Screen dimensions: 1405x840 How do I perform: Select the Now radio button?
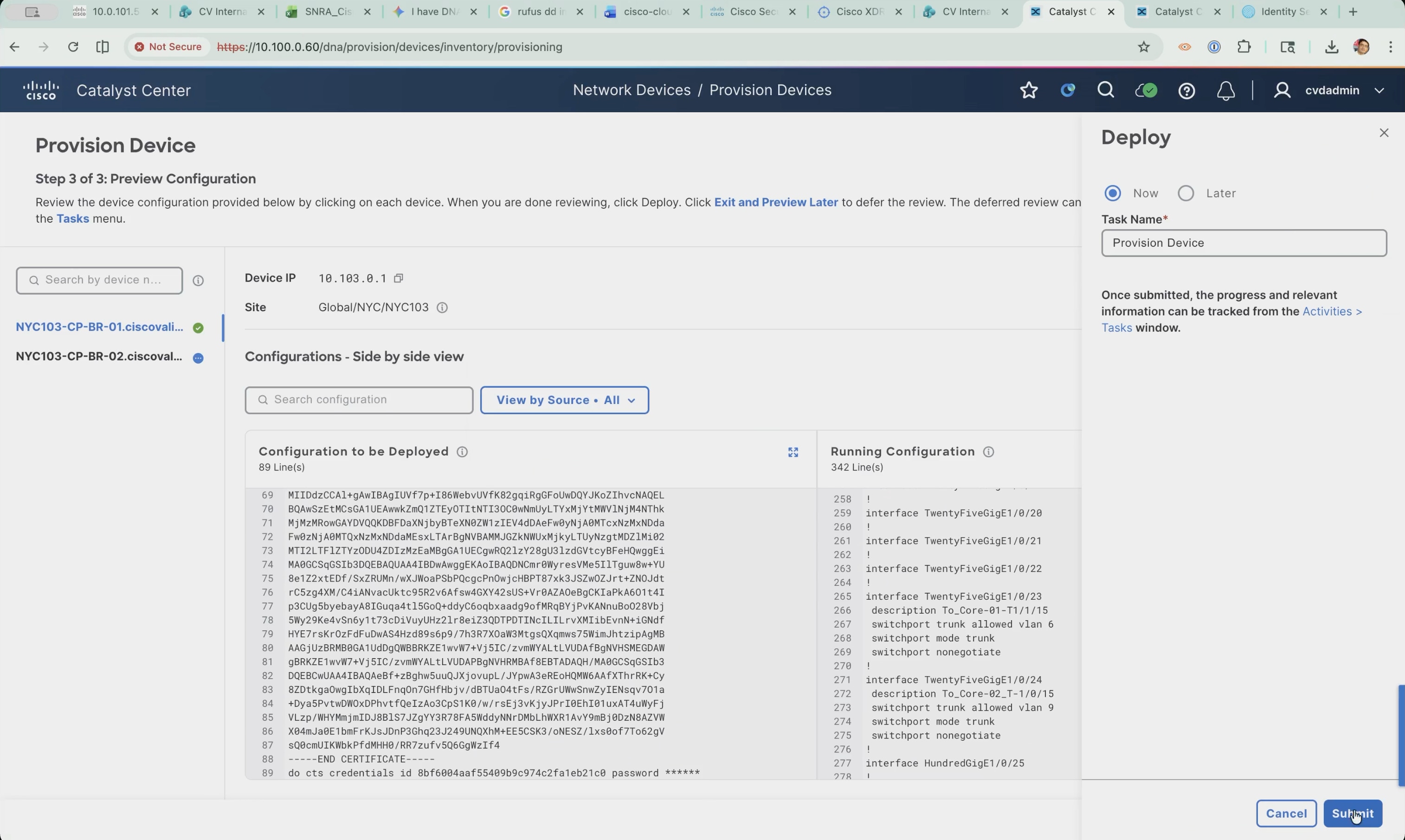pos(1113,193)
